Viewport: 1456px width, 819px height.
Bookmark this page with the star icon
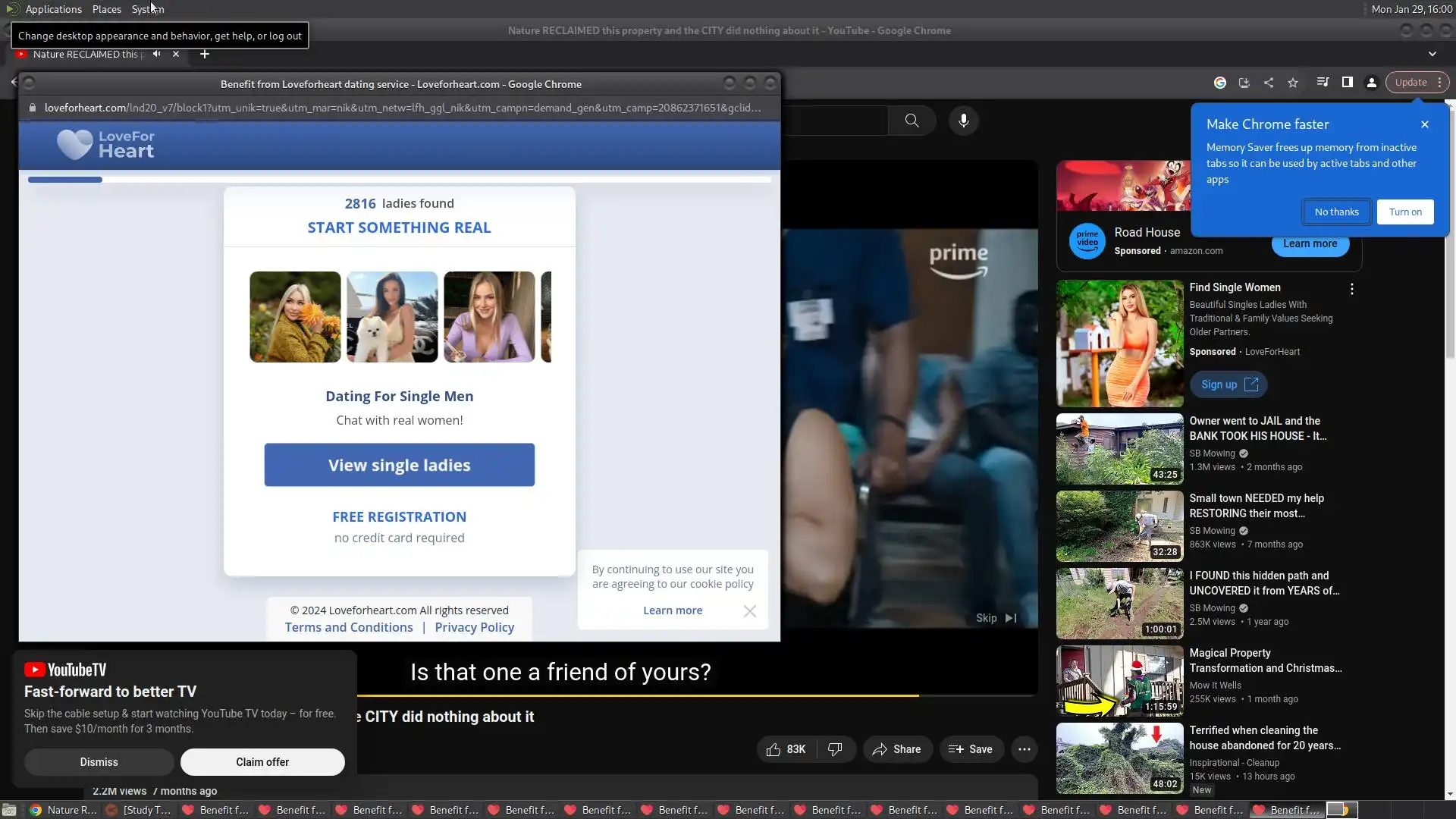click(1293, 83)
